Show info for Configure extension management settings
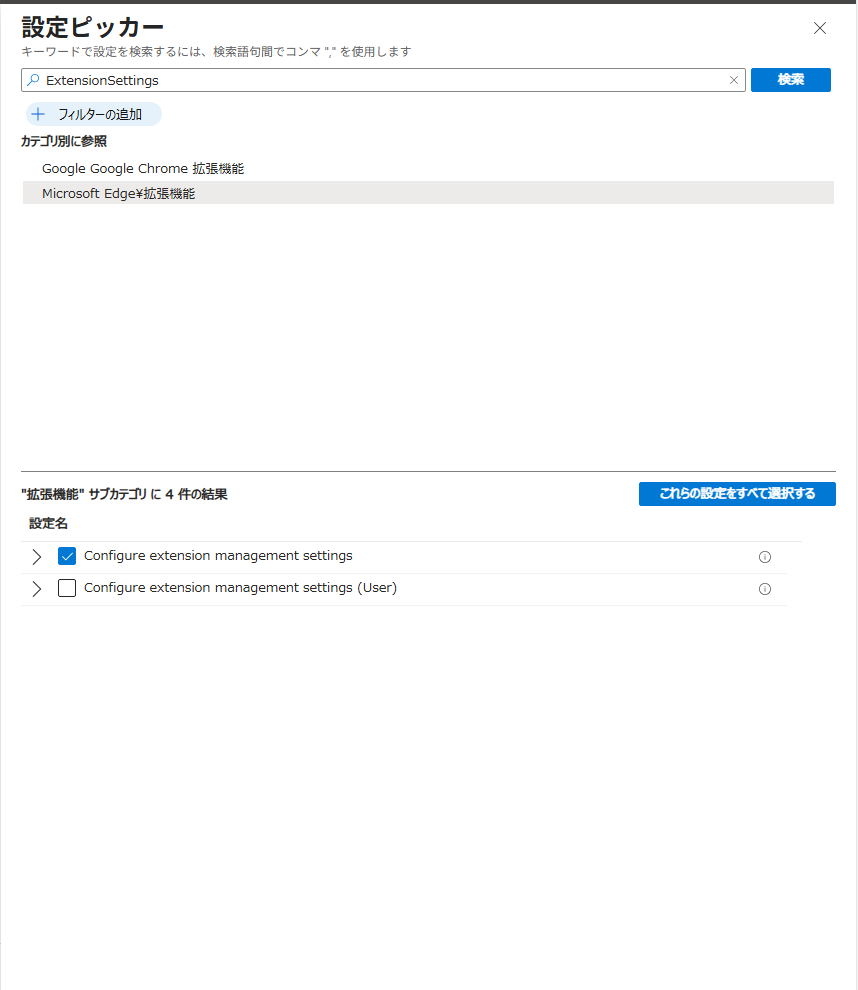 (x=765, y=557)
